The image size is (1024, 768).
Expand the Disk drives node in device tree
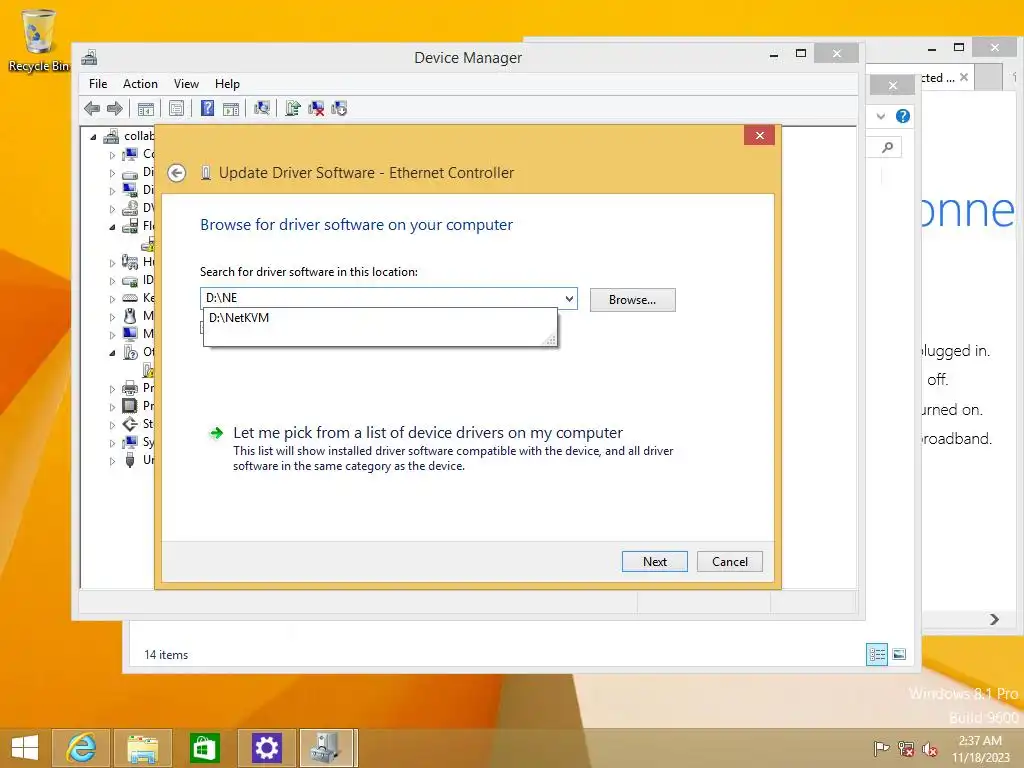112,174
